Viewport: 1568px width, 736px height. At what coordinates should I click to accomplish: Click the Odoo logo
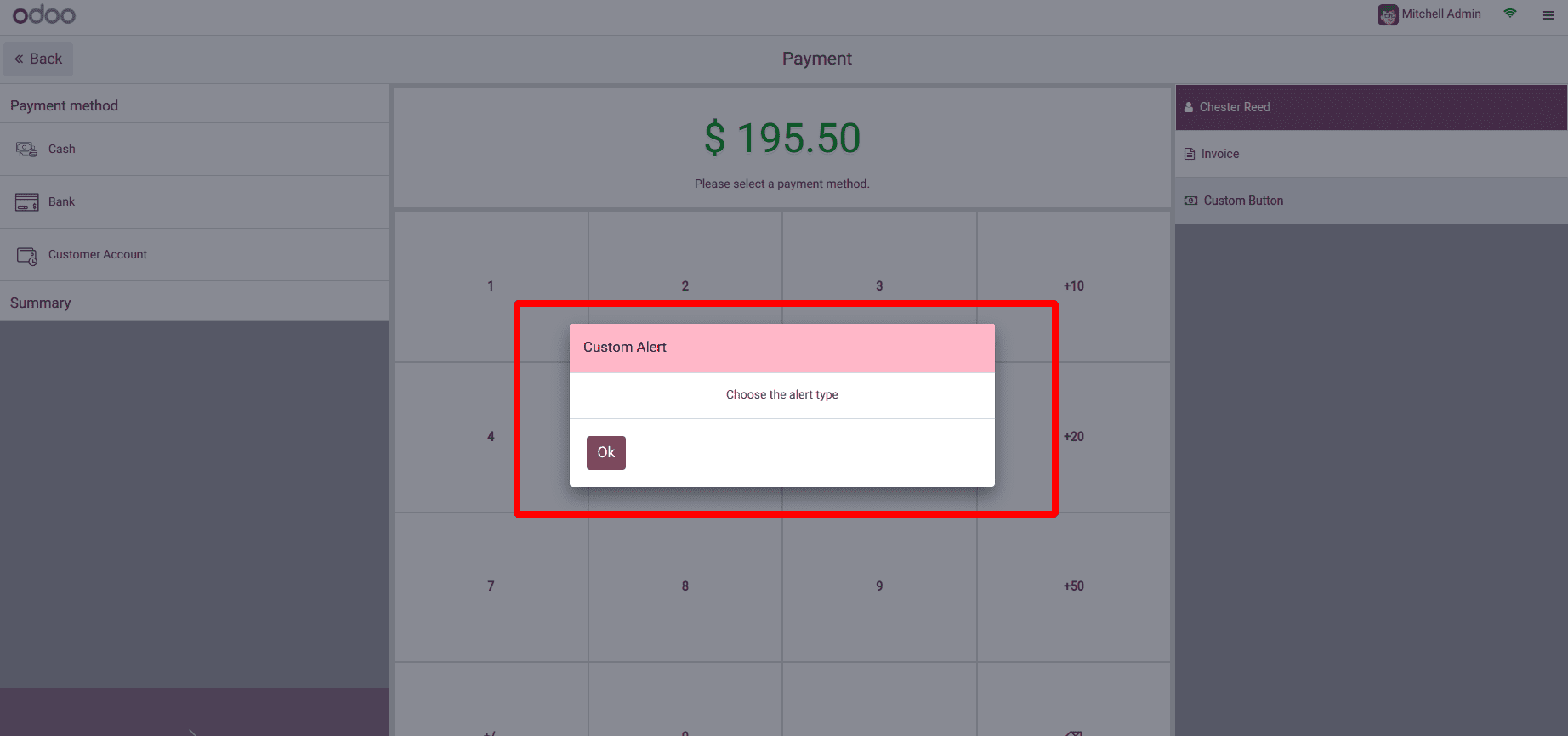[44, 14]
